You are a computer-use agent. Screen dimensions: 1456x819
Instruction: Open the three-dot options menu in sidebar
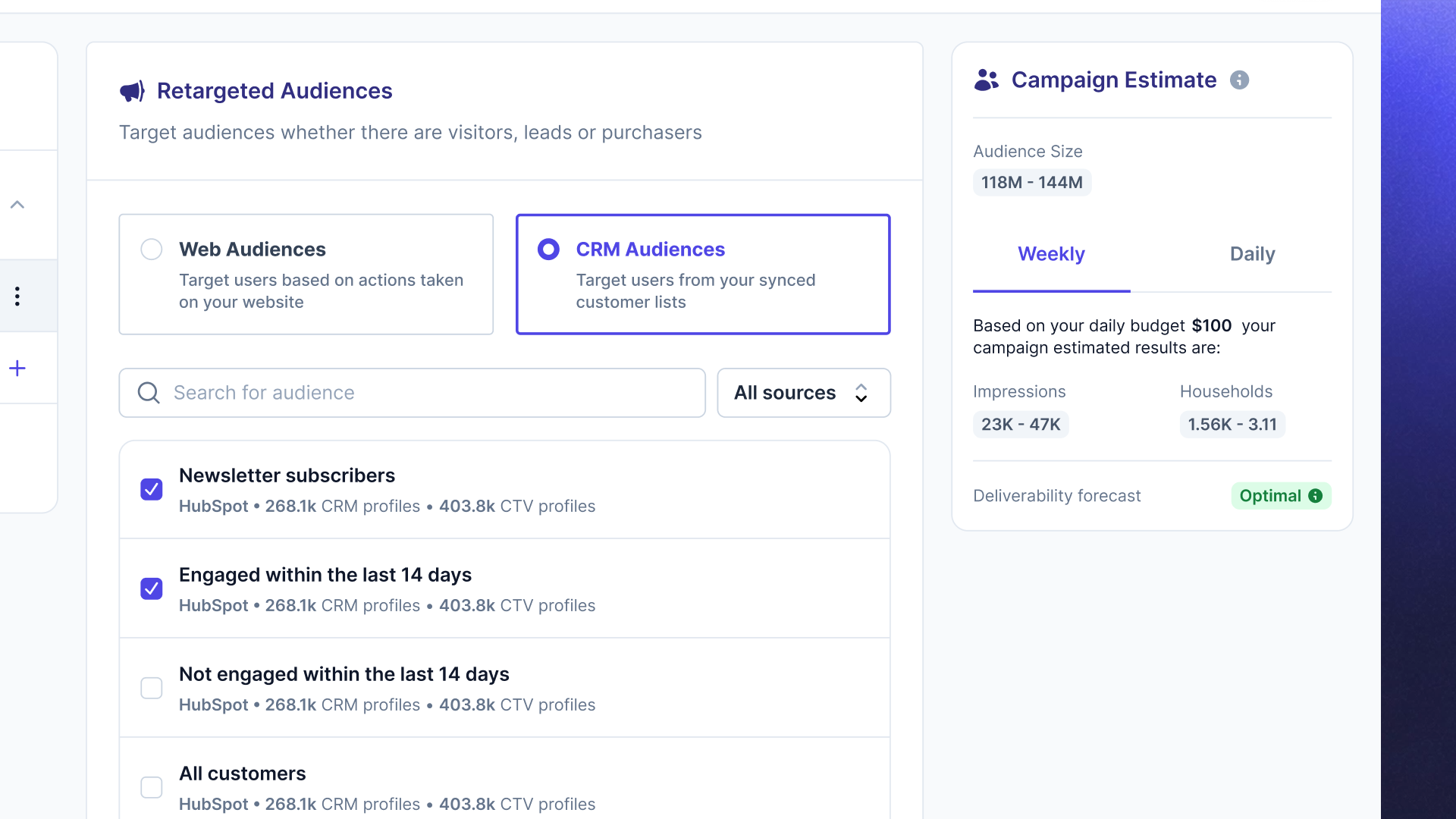pyautogui.click(x=17, y=296)
